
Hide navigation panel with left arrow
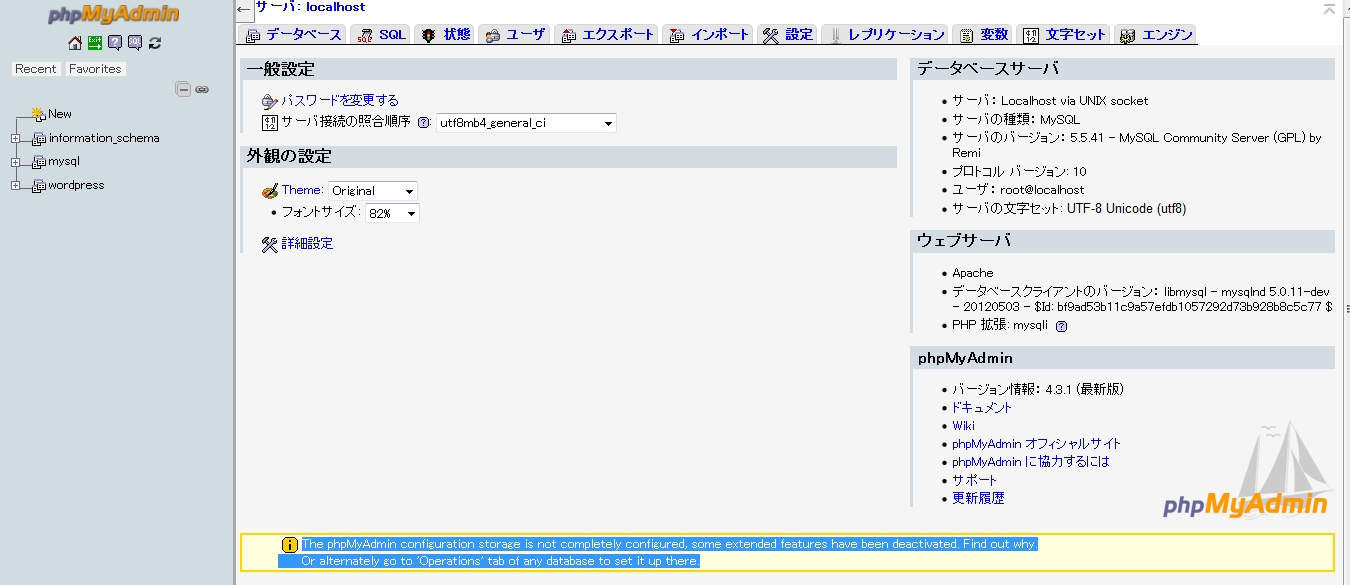243,9
